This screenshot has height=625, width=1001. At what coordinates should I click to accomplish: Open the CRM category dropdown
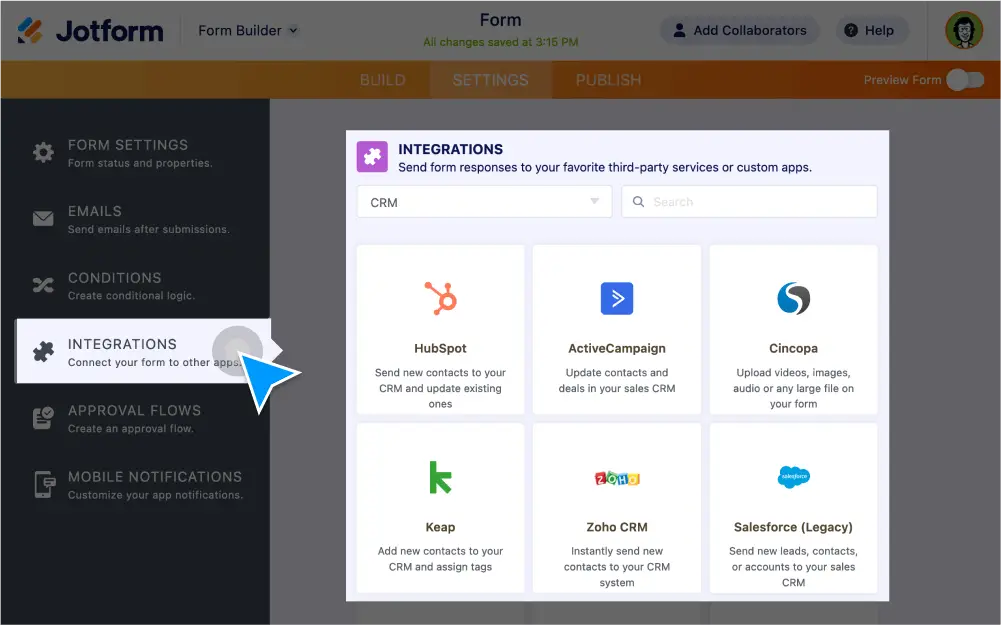484,201
